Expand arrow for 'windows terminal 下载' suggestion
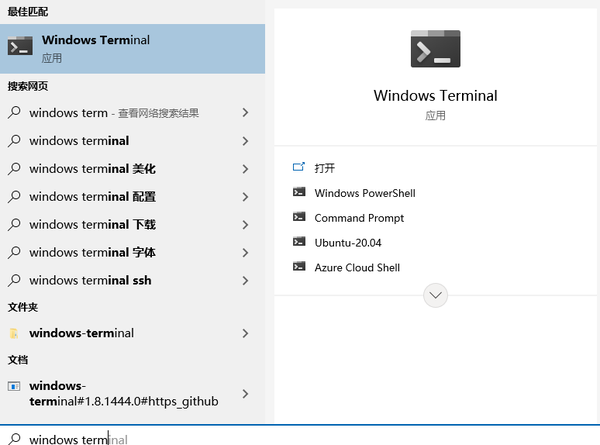The width and height of the screenshot is (600, 445). pos(245,225)
